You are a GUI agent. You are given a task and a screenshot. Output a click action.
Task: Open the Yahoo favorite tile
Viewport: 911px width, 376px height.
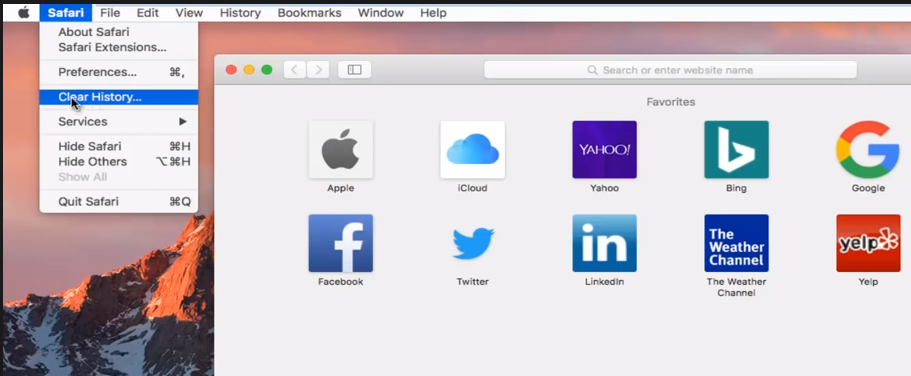coord(604,149)
